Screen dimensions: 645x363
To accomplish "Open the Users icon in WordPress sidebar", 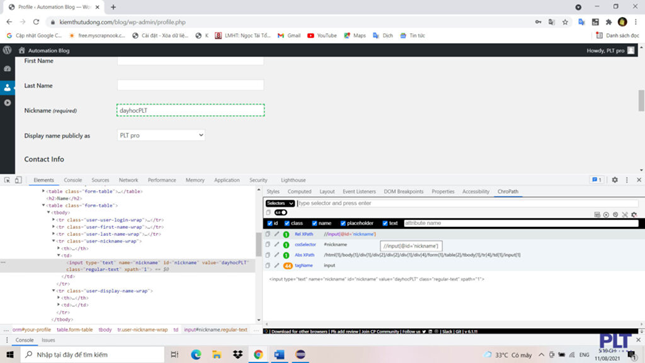I will point(7,87).
